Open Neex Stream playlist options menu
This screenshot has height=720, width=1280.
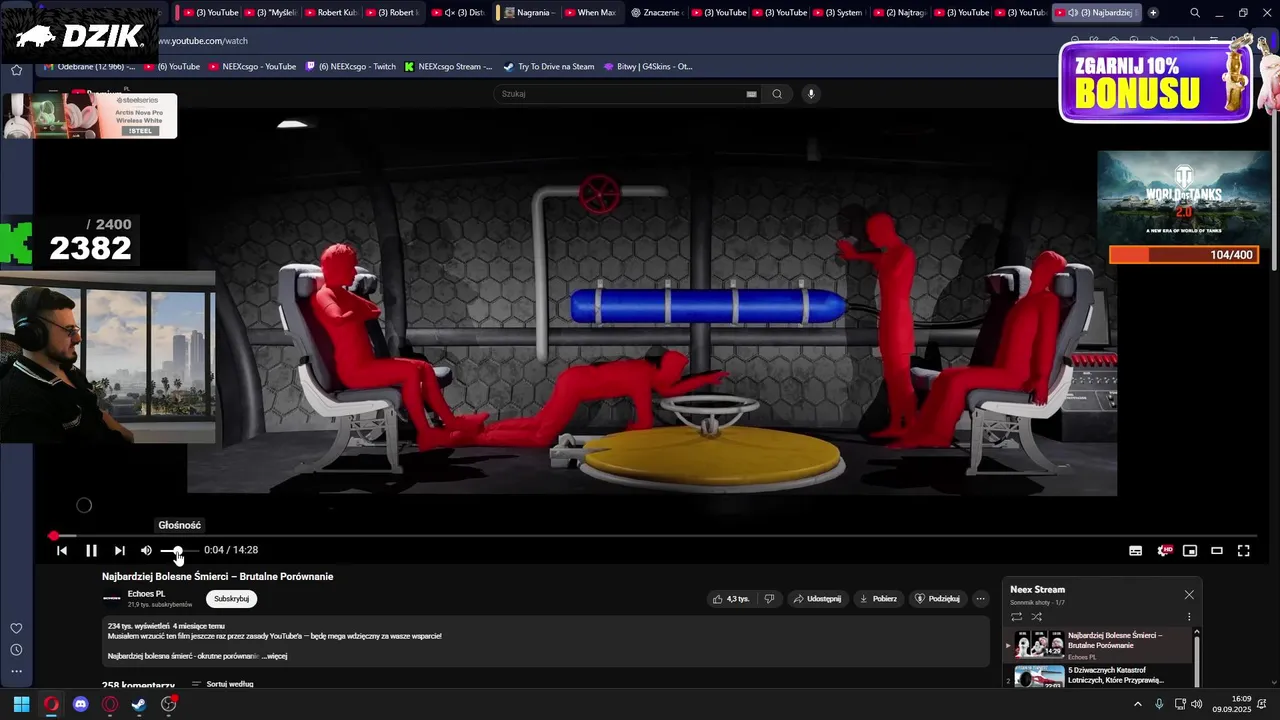(x=1189, y=617)
